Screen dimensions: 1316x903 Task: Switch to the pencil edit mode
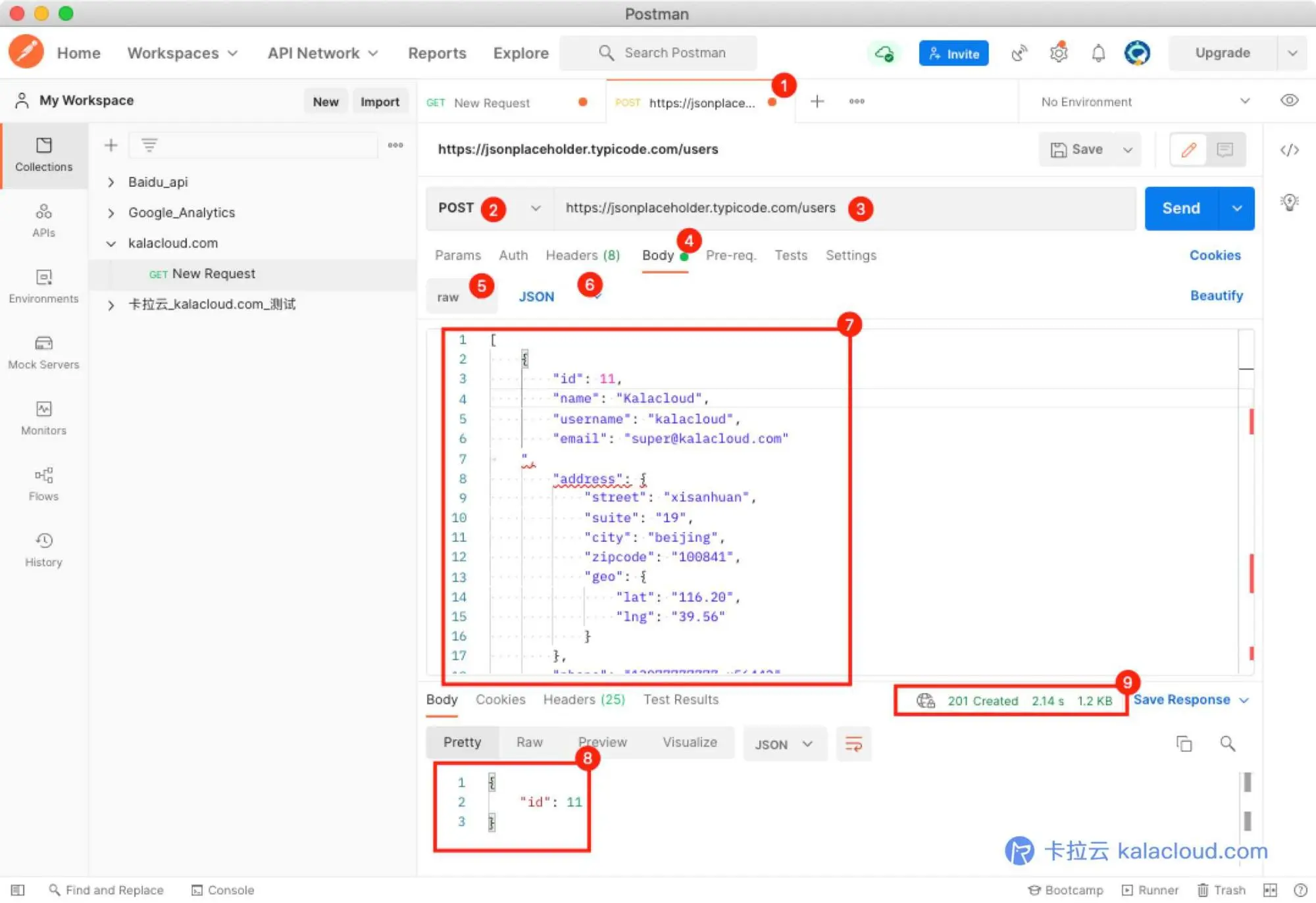click(x=1188, y=150)
